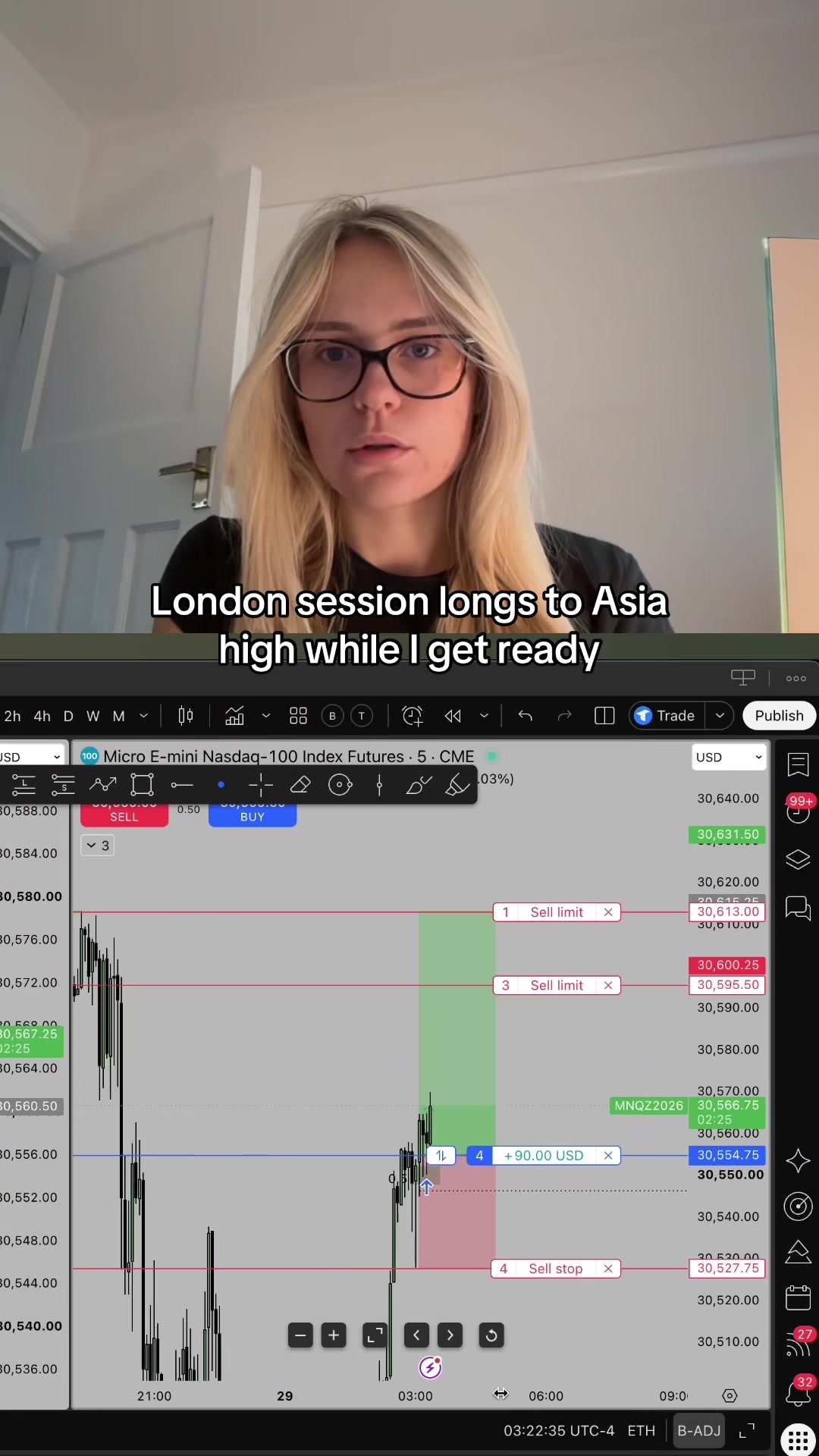Toggle the B-ADJ back-adjustment setting
Screen dimensions: 819x1456
[698, 1430]
